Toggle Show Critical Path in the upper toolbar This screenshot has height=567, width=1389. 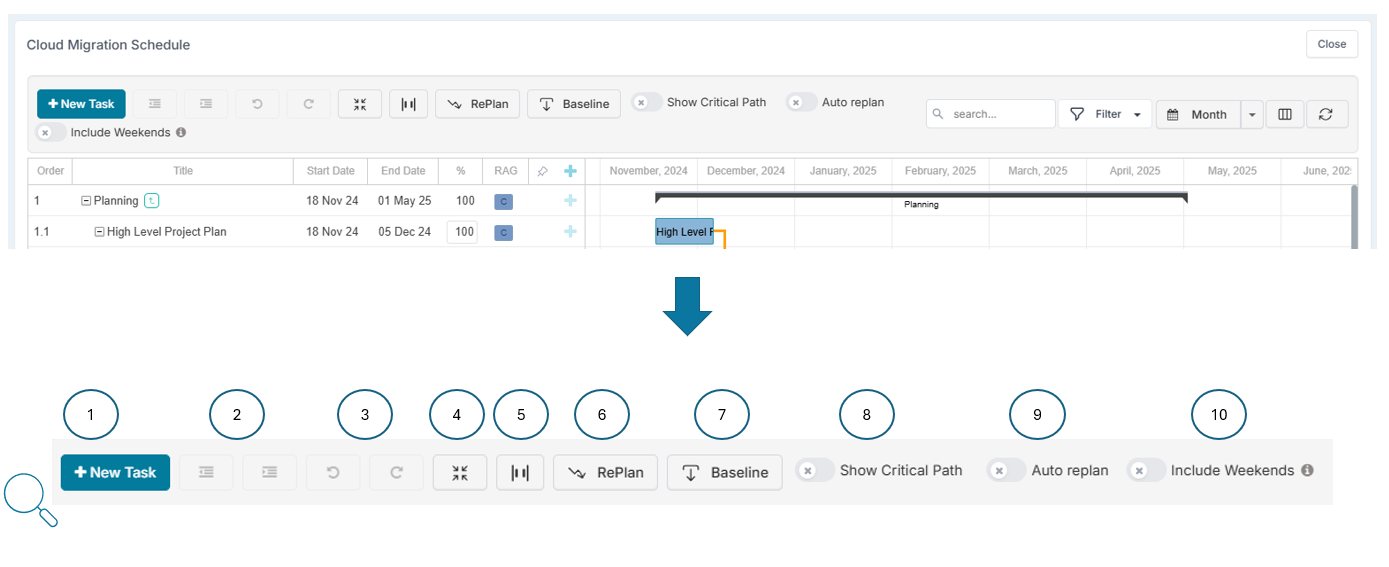tap(647, 102)
